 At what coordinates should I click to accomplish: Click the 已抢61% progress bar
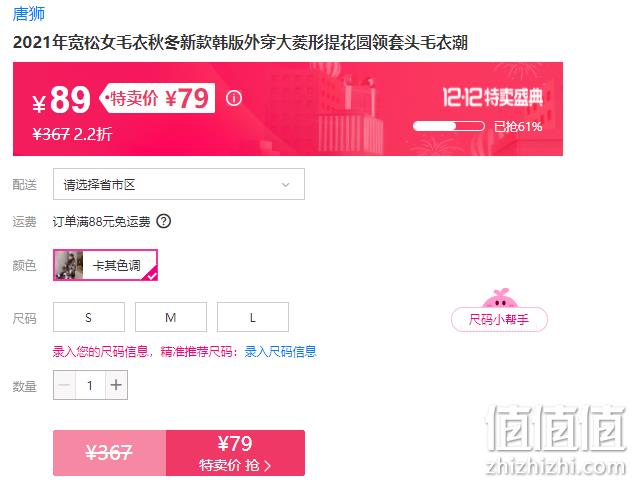click(448, 126)
